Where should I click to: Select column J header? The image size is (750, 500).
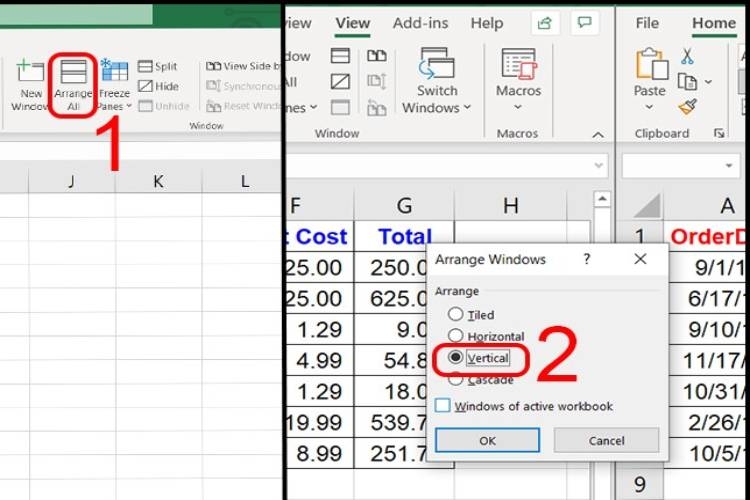72,181
